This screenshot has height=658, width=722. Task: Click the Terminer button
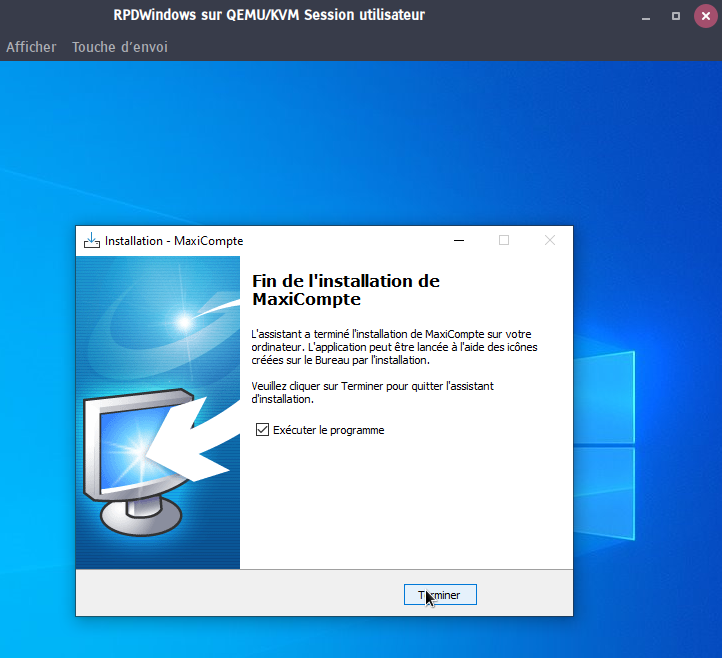coord(440,595)
